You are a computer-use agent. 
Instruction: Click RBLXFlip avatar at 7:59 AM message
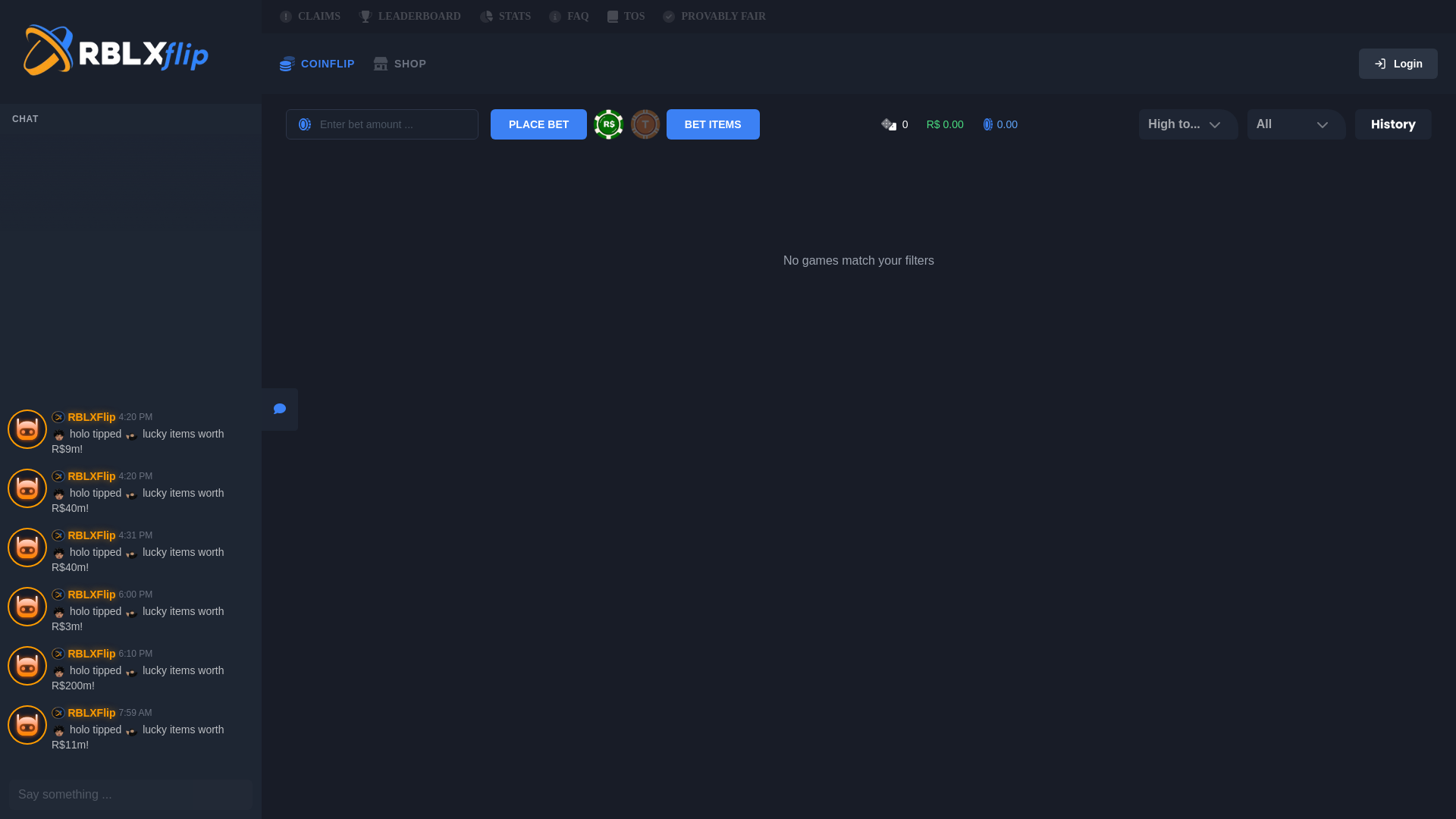coord(27,725)
